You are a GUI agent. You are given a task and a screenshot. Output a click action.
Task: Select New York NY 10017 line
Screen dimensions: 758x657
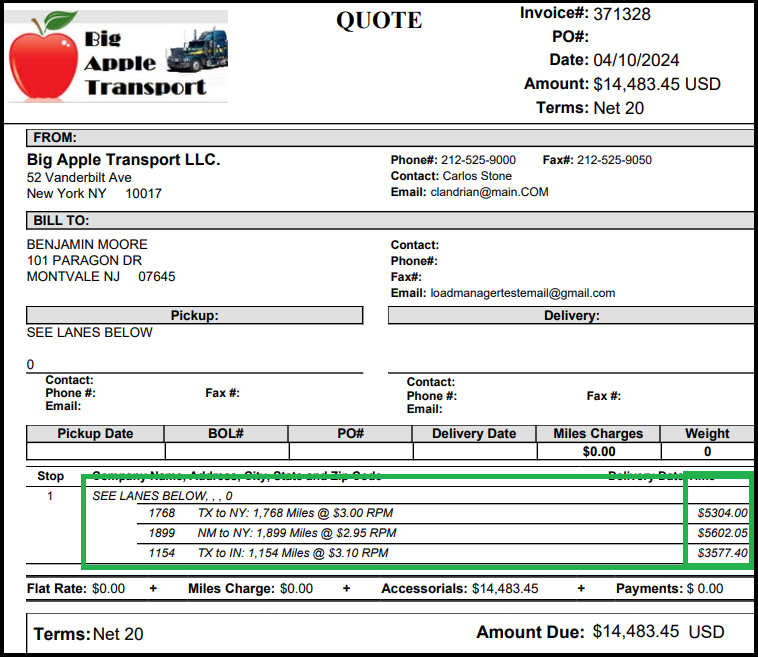pyautogui.click(x=94, y=193)
